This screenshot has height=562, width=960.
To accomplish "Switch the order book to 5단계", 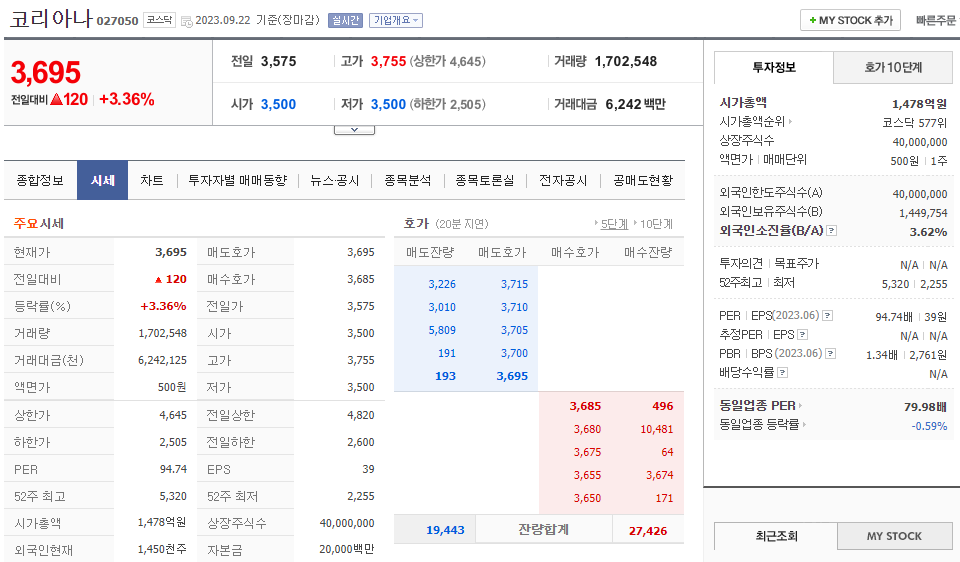I will tap(614, 224).
